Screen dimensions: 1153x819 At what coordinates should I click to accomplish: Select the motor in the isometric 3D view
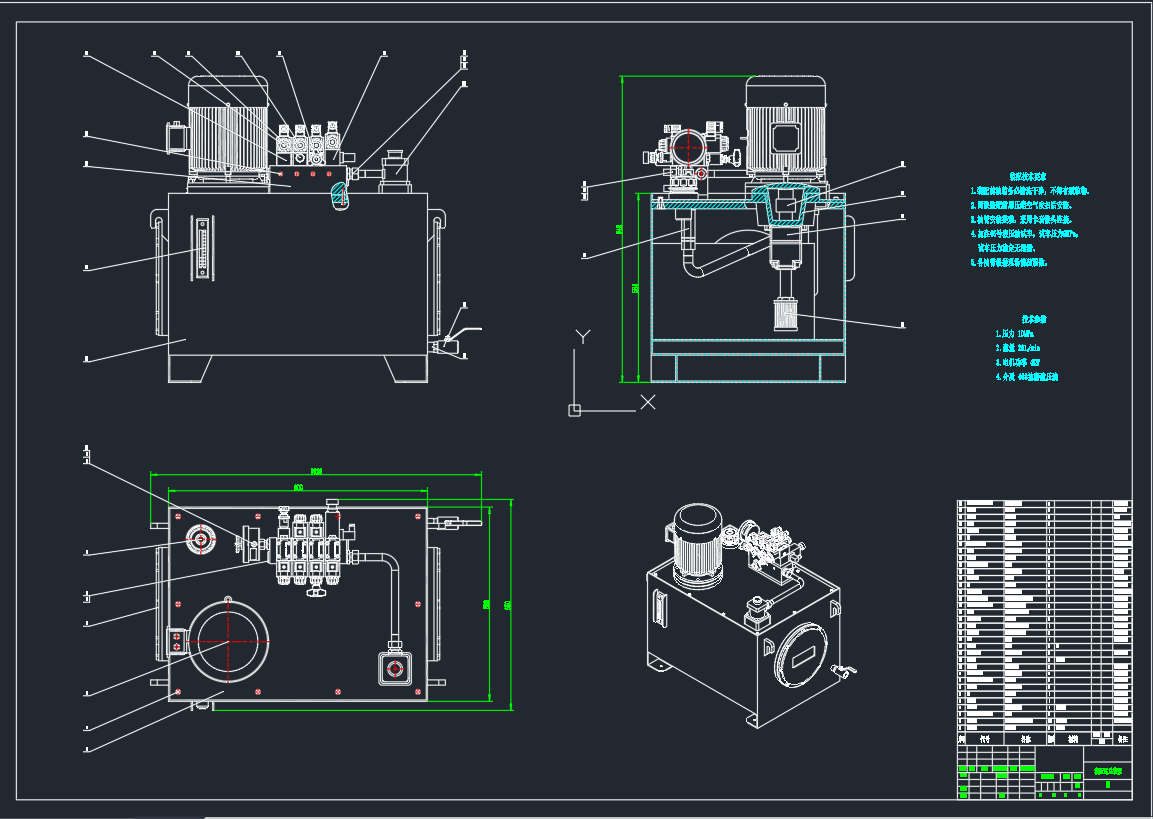(696, 545)
